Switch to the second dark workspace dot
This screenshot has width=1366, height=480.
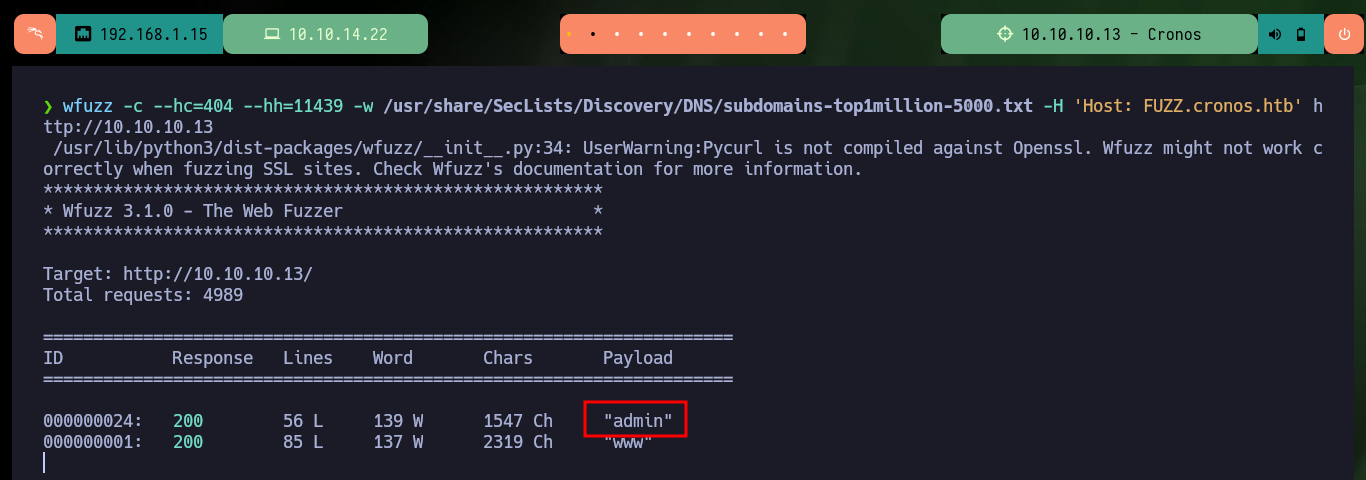click(x=593, y=35)
